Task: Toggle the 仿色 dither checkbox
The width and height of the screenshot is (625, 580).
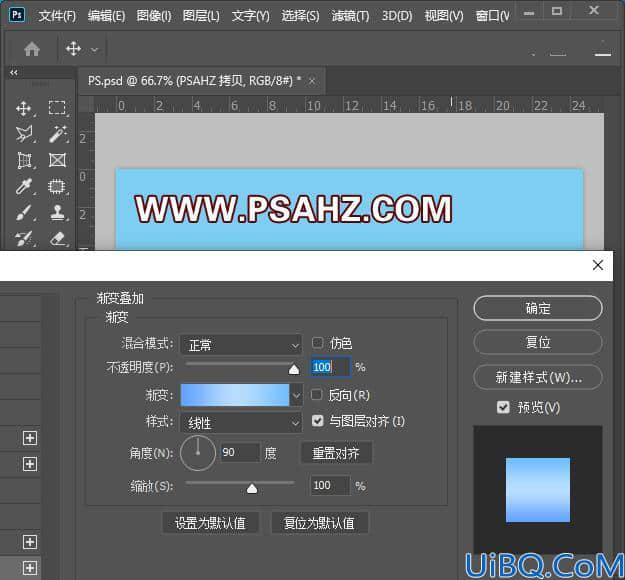Action: (317, 342)
